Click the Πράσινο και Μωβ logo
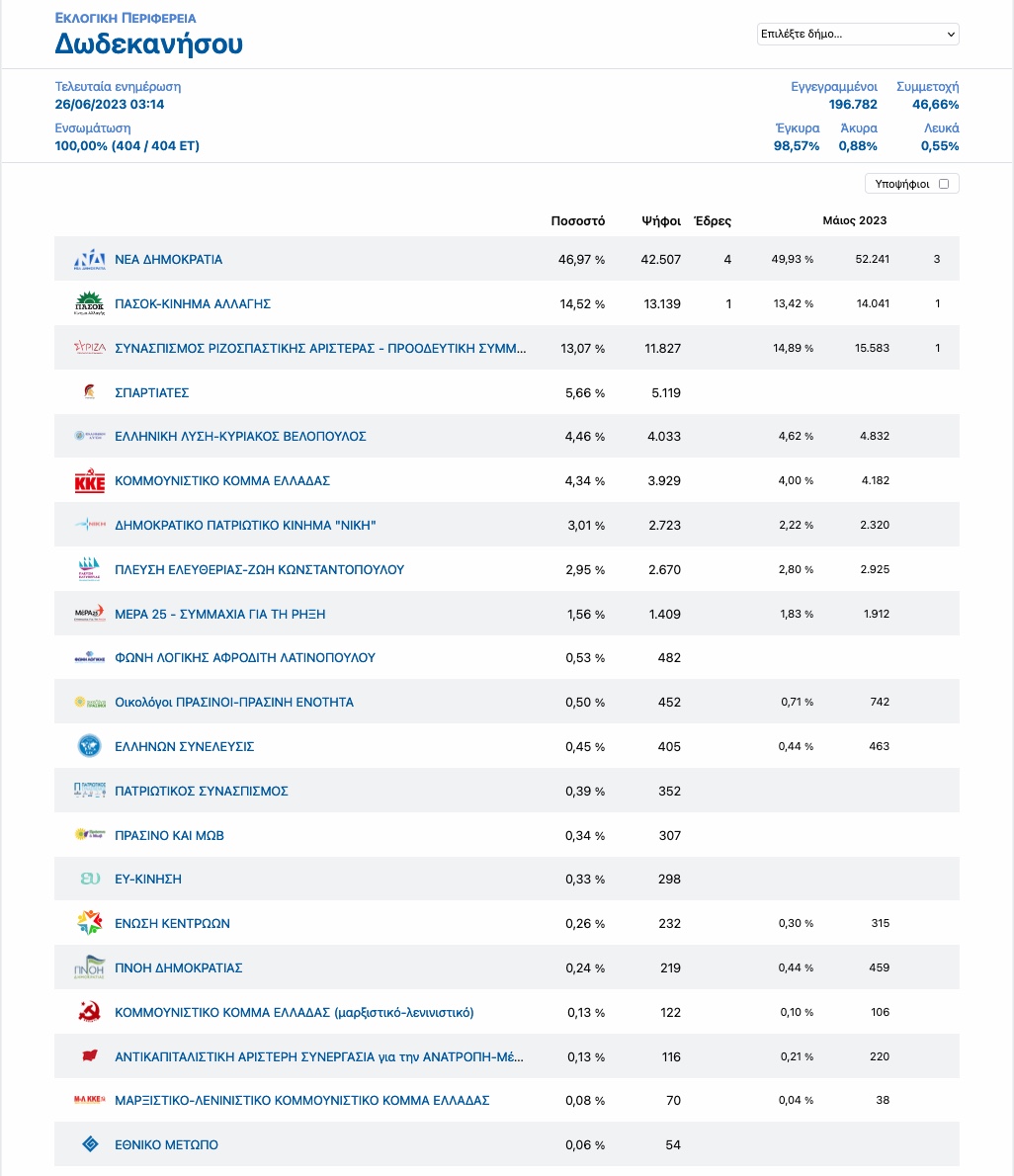The width and height of the screenshot is (1014, 1176). (x=89, y=834)
